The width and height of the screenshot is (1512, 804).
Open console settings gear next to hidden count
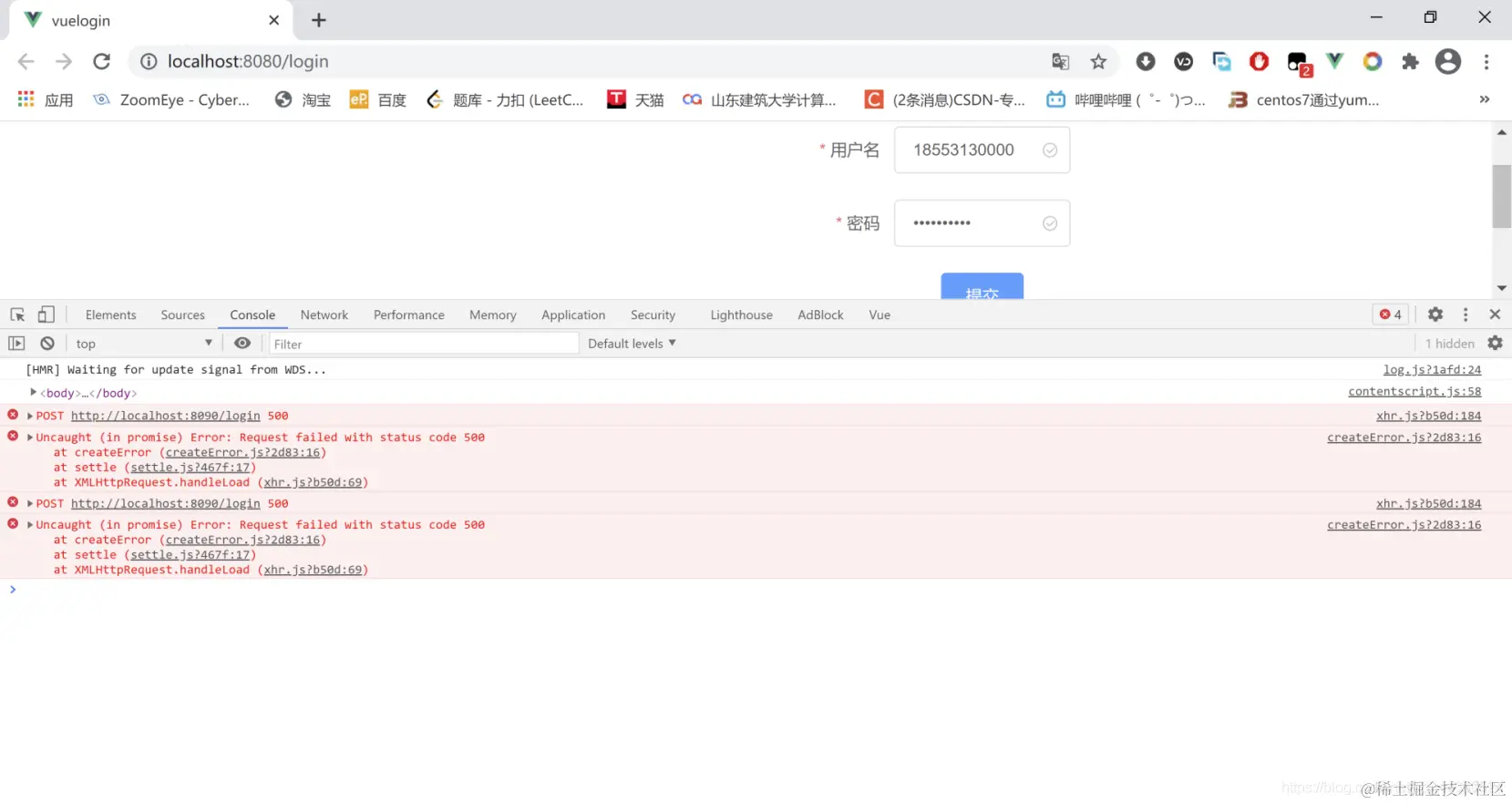(x=1496, y=344)
